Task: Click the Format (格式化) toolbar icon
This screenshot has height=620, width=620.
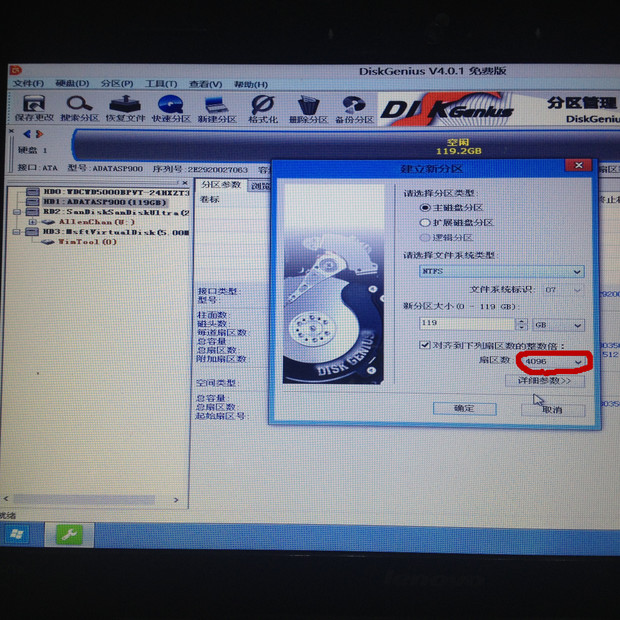Action: click(263, 108)
